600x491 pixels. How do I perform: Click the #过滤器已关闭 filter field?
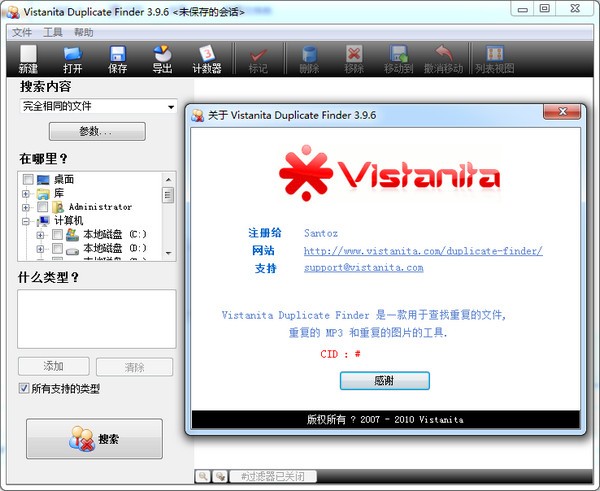click(x=273, y=476)
